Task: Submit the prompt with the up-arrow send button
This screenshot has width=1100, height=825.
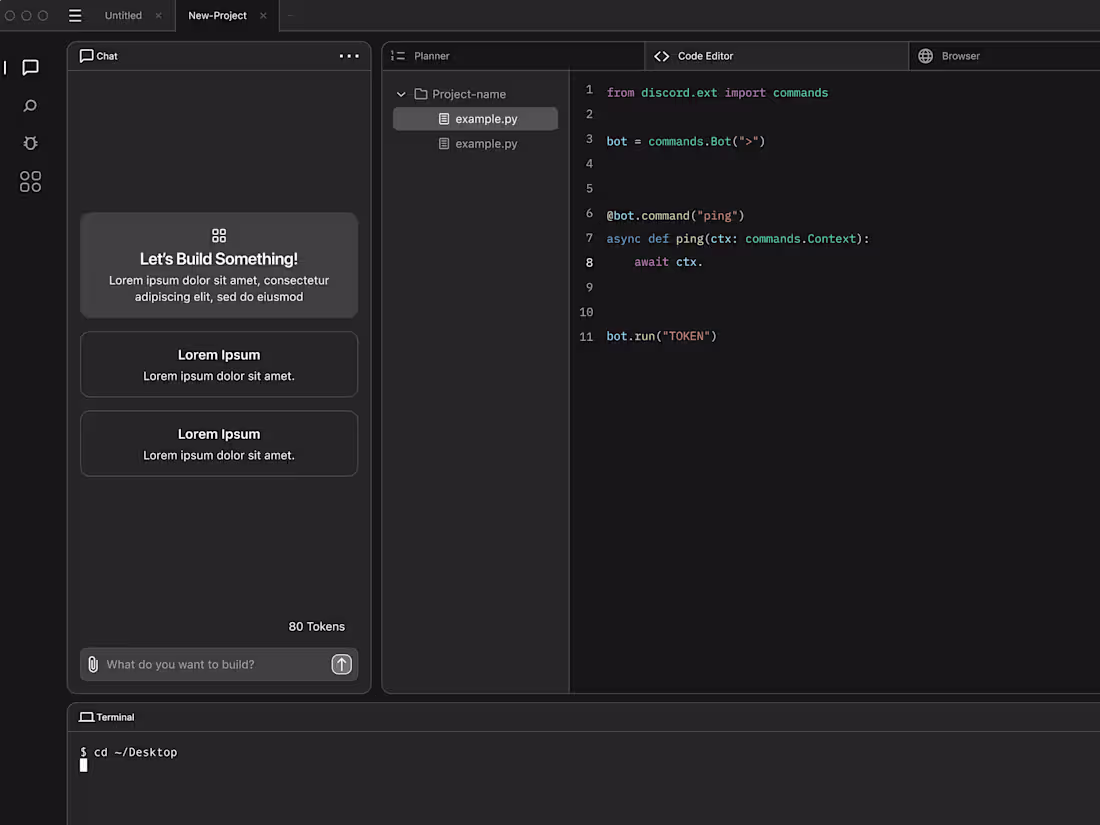Action: click(341, 664)
